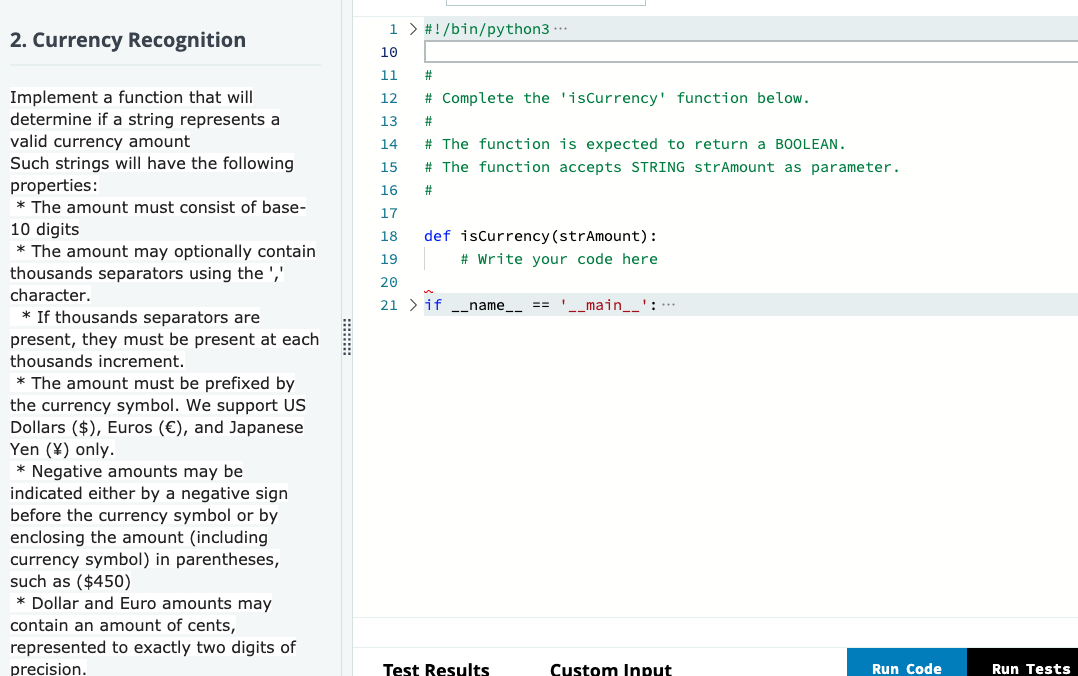
Task: Click line number 17 in the gutter
Action: 388,213
